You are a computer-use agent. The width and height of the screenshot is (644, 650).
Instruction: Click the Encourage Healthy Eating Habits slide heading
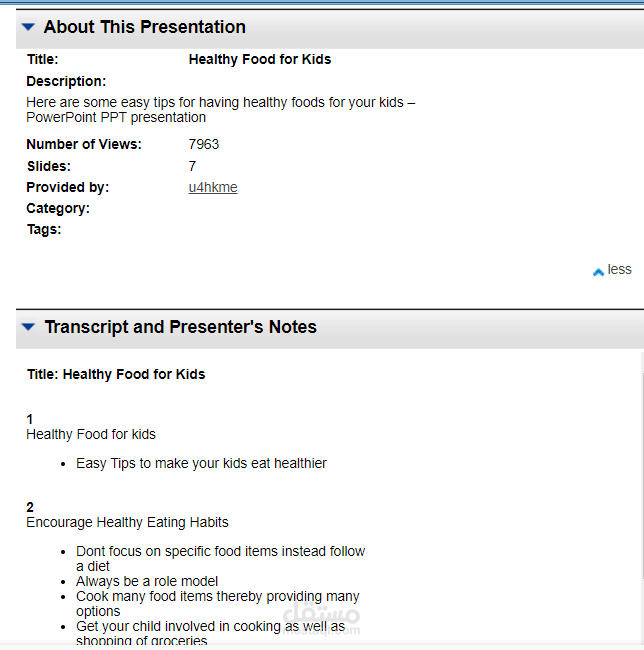127,522
